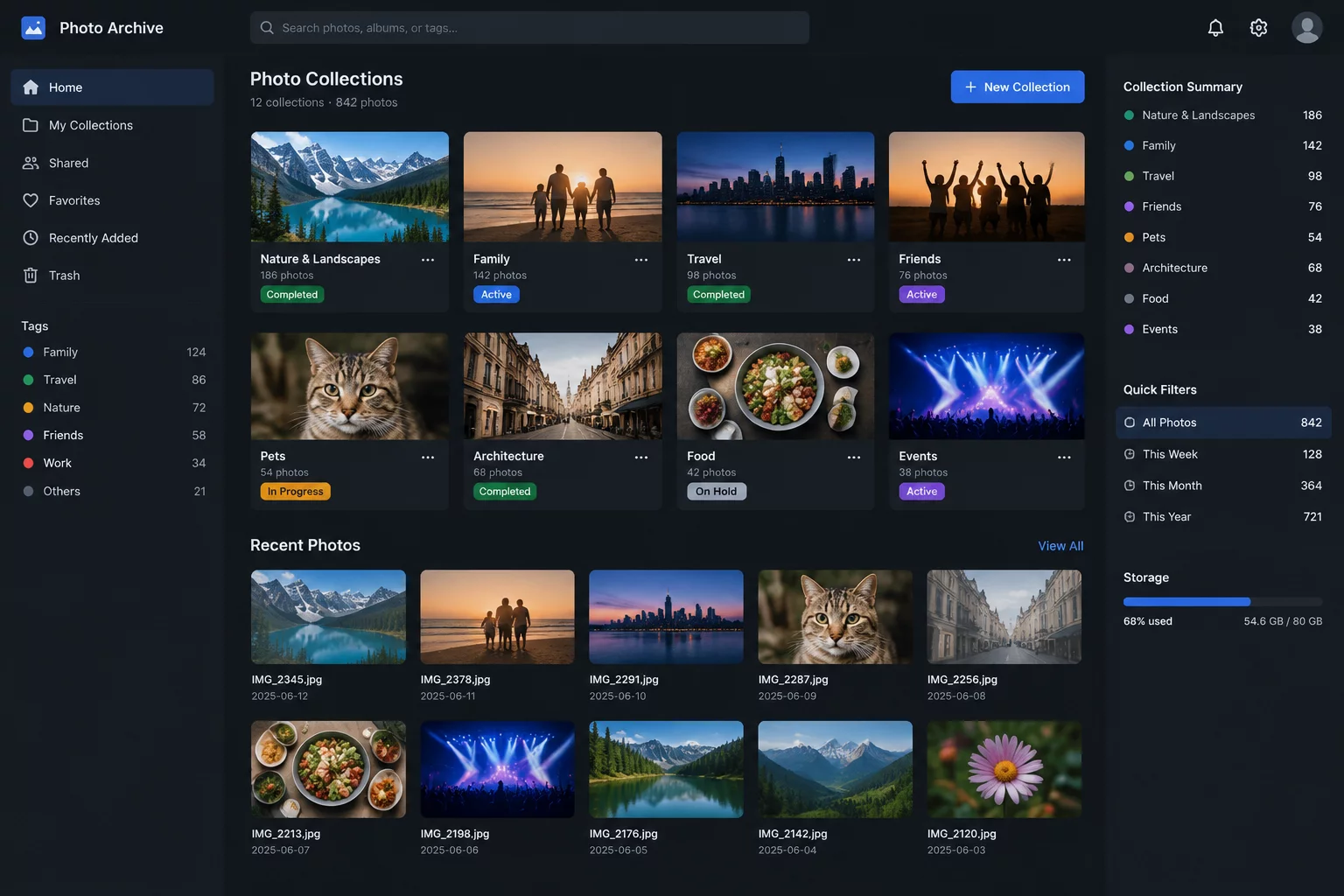The width and height of the screenshot is (1344, 896).
Task: Click the Trash bin icon
Action: pos(31,276)
